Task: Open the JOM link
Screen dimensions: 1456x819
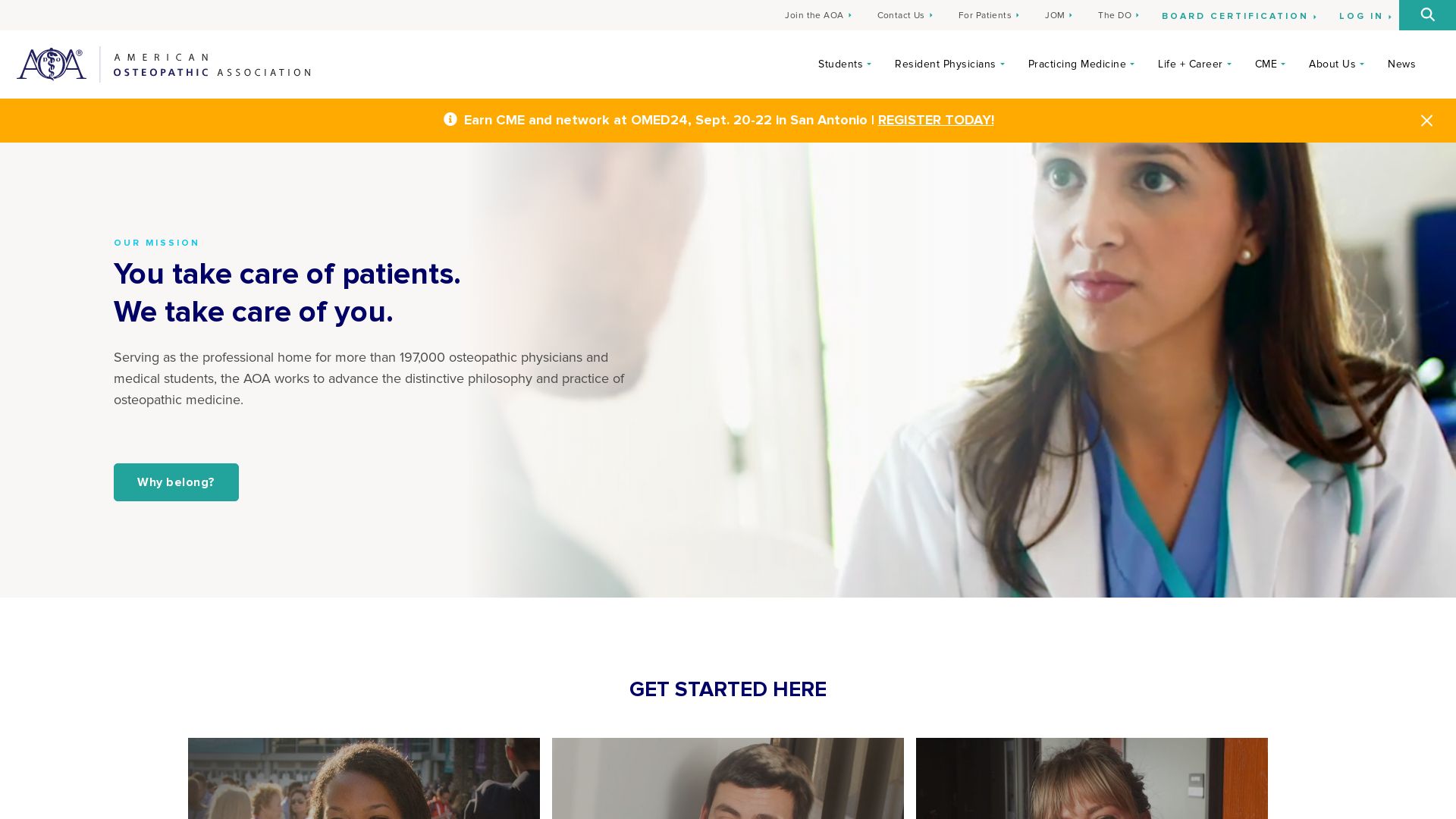Action: 1059,15
